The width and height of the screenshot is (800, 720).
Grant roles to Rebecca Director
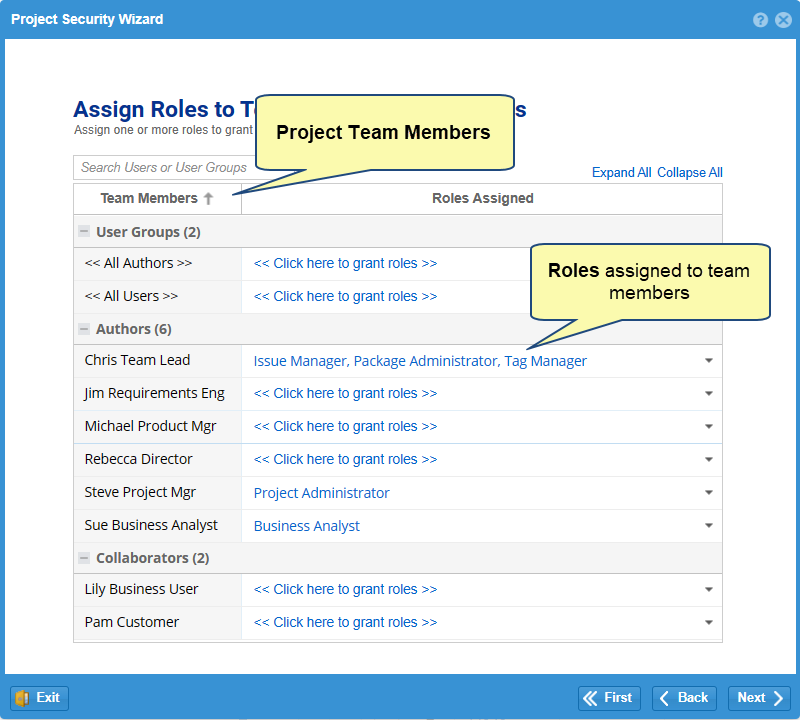click(x=345, y=460)
